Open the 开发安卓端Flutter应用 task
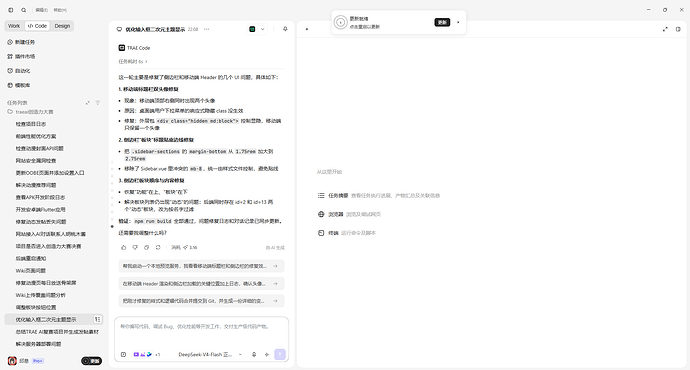 pos(40,209)
